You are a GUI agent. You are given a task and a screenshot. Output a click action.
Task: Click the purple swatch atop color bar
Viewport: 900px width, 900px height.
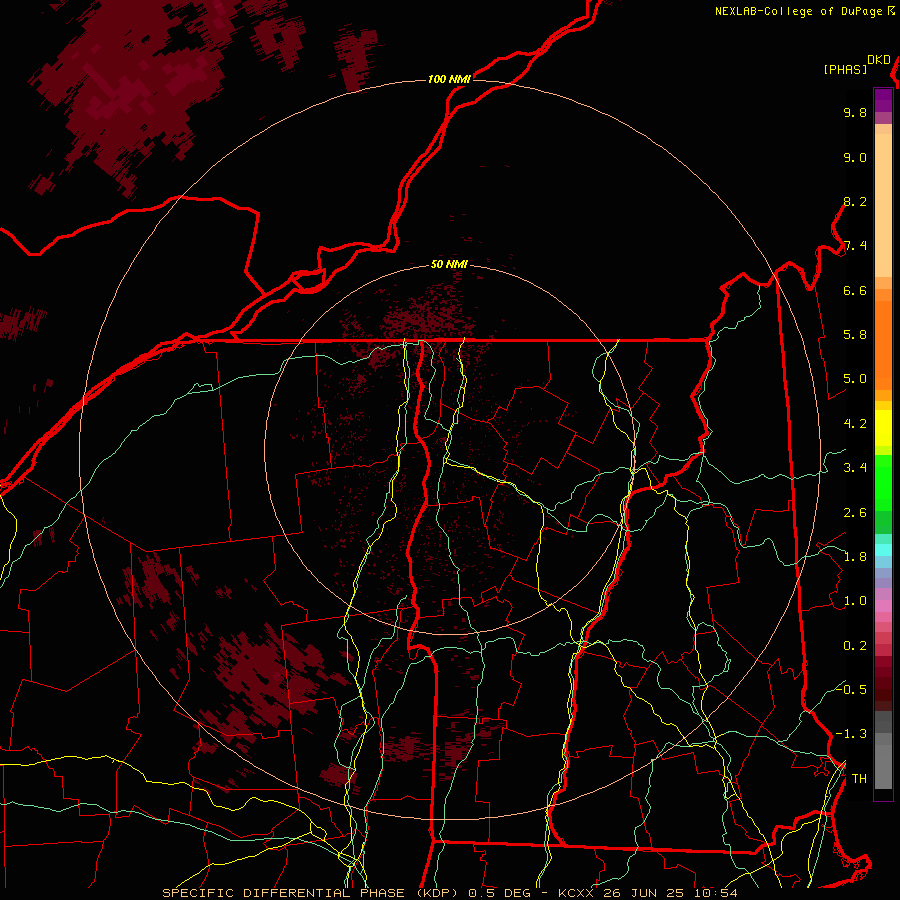(883, 100)
